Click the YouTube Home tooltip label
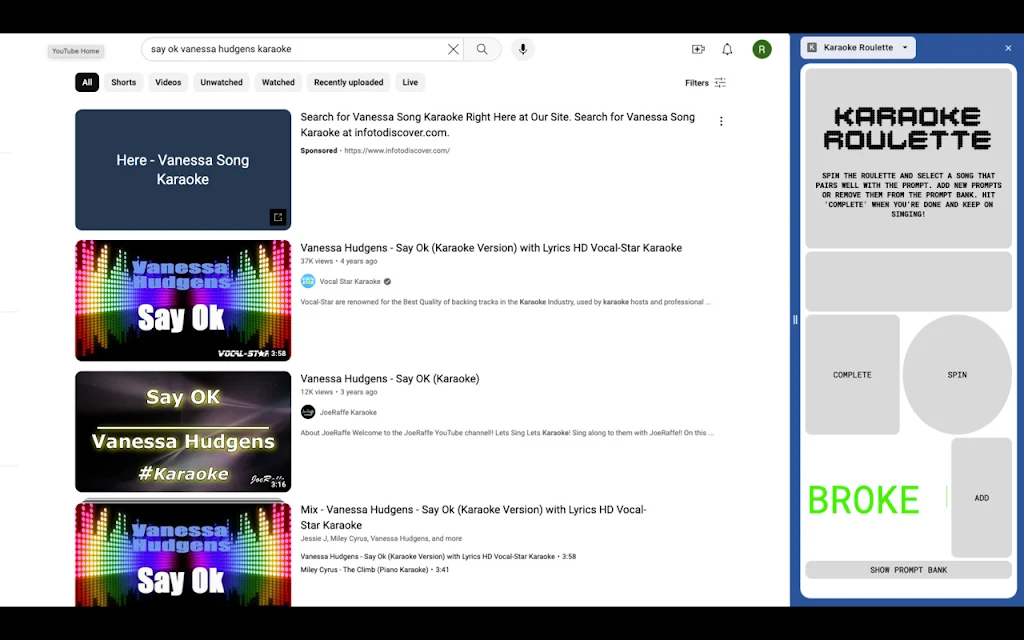This screenshot has width=1024, height=640. [76, 51]
